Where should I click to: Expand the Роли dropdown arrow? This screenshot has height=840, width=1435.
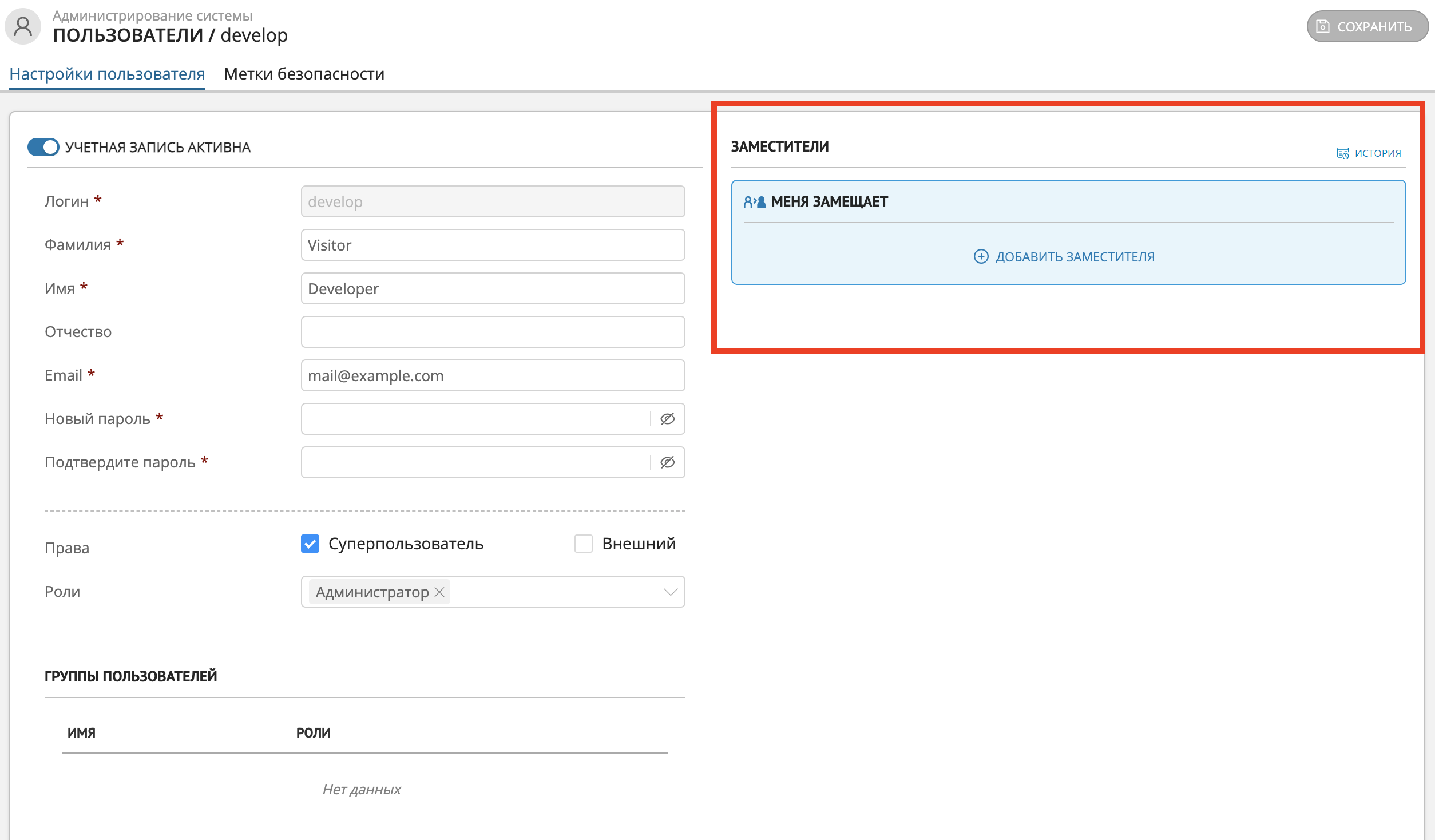pos(670,592)
